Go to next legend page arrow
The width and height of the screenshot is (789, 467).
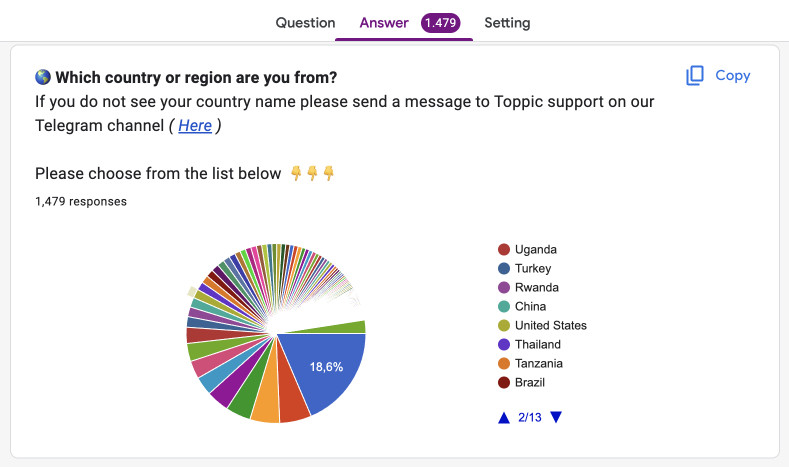[556, 417]
